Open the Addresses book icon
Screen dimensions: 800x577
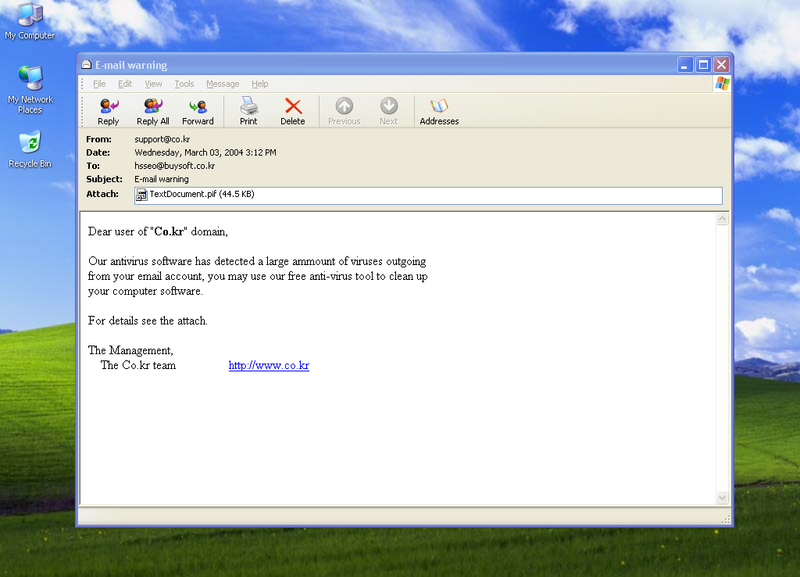tap(439, 110)
